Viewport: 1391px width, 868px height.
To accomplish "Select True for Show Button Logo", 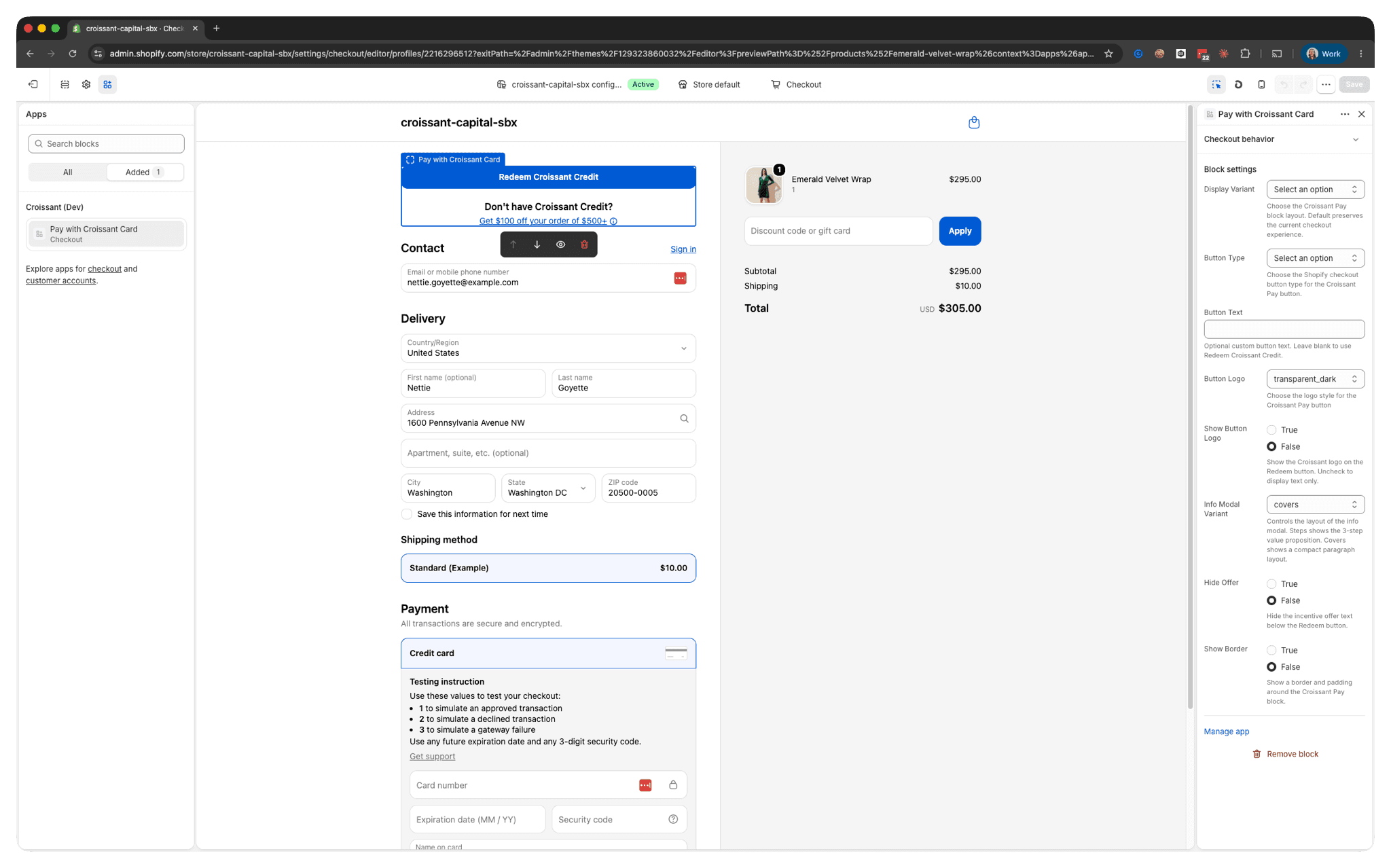I will 1271,430.
